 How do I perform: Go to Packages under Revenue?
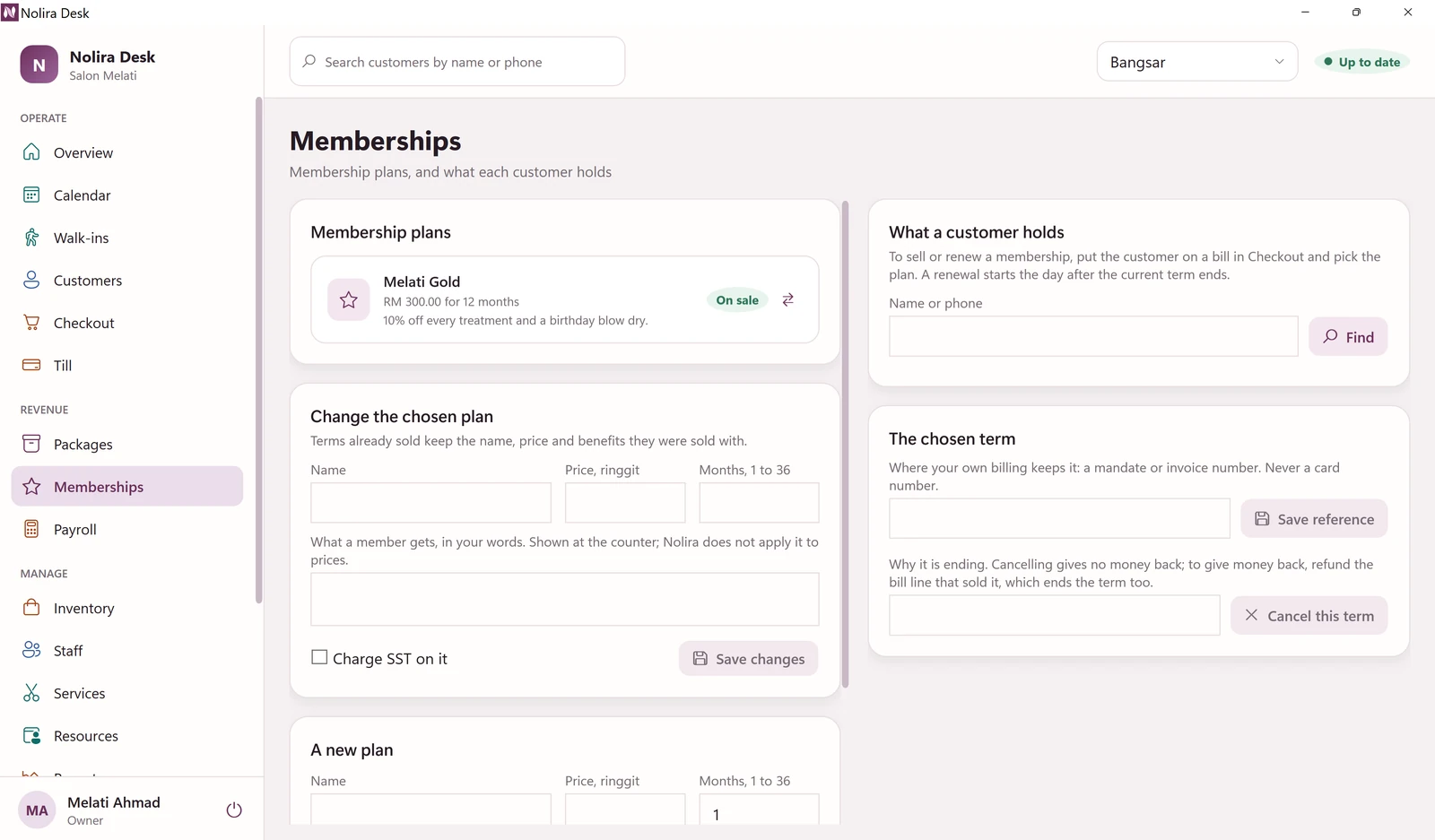126,445
